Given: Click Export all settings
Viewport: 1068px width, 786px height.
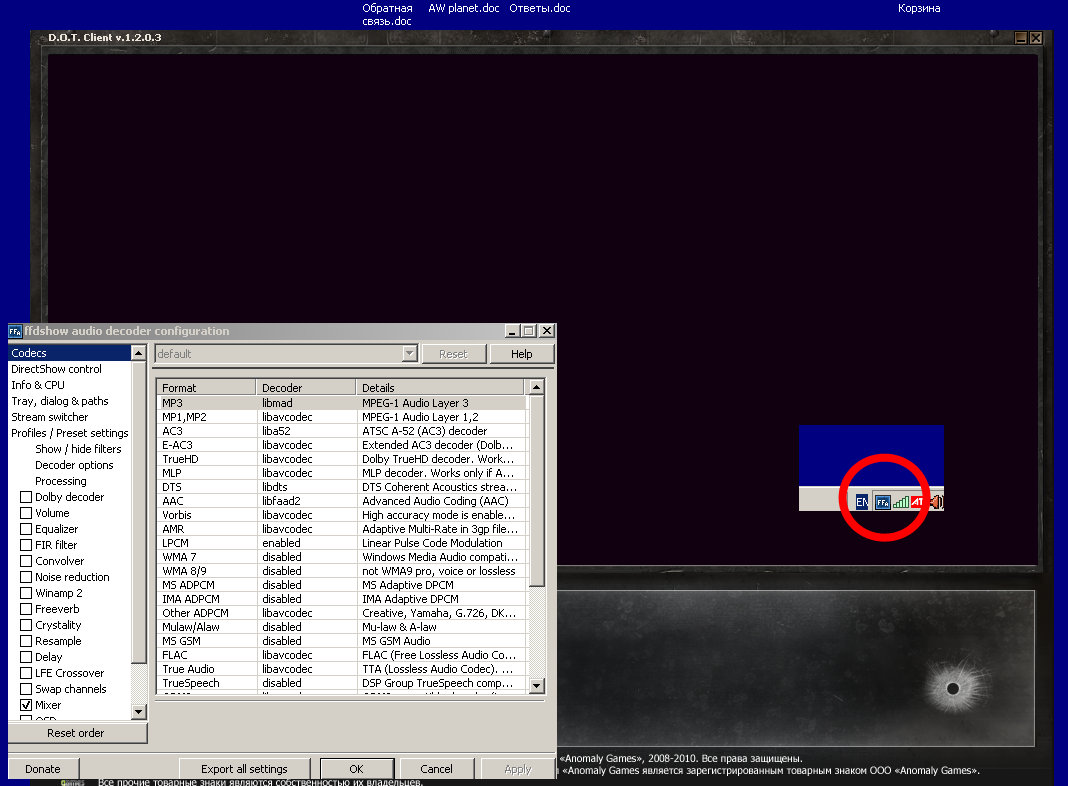Looking at the screenshot, I should coord(245,769).
